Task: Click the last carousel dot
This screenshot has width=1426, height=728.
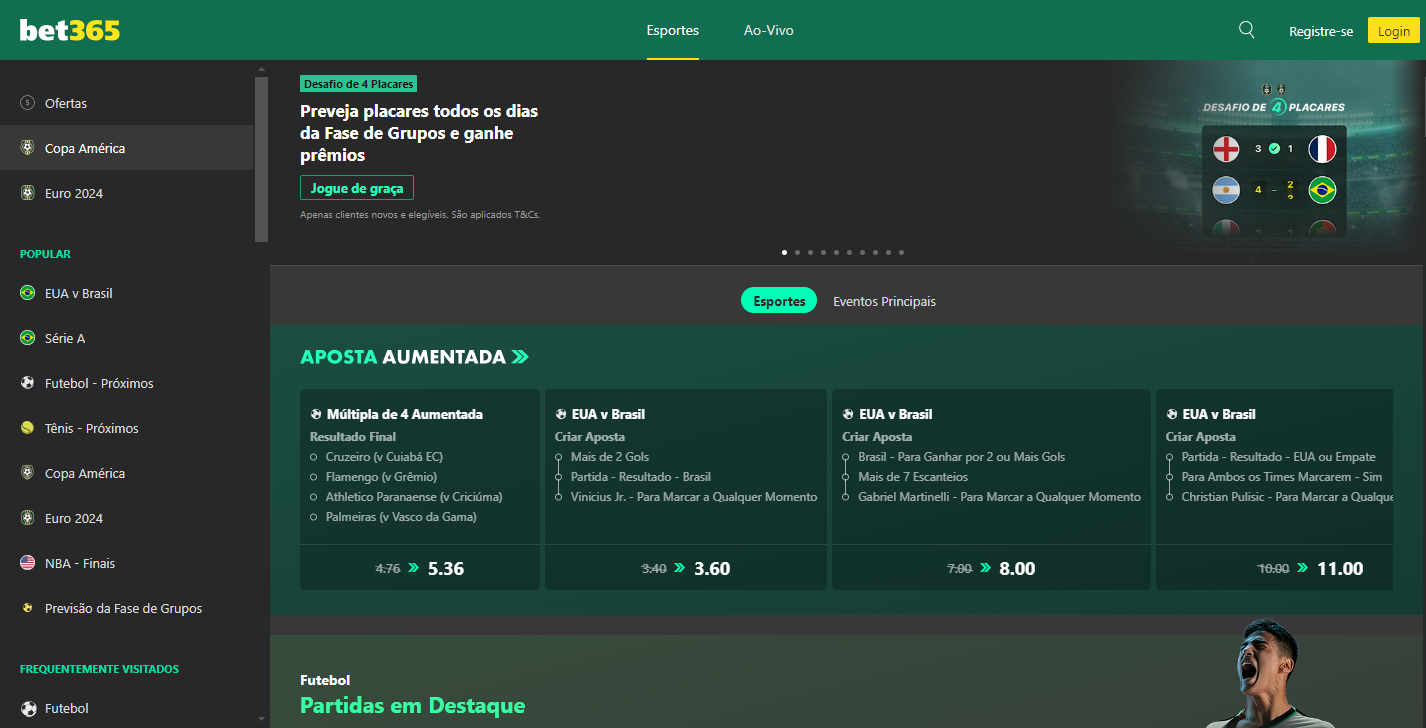Action: coord(901,252)
